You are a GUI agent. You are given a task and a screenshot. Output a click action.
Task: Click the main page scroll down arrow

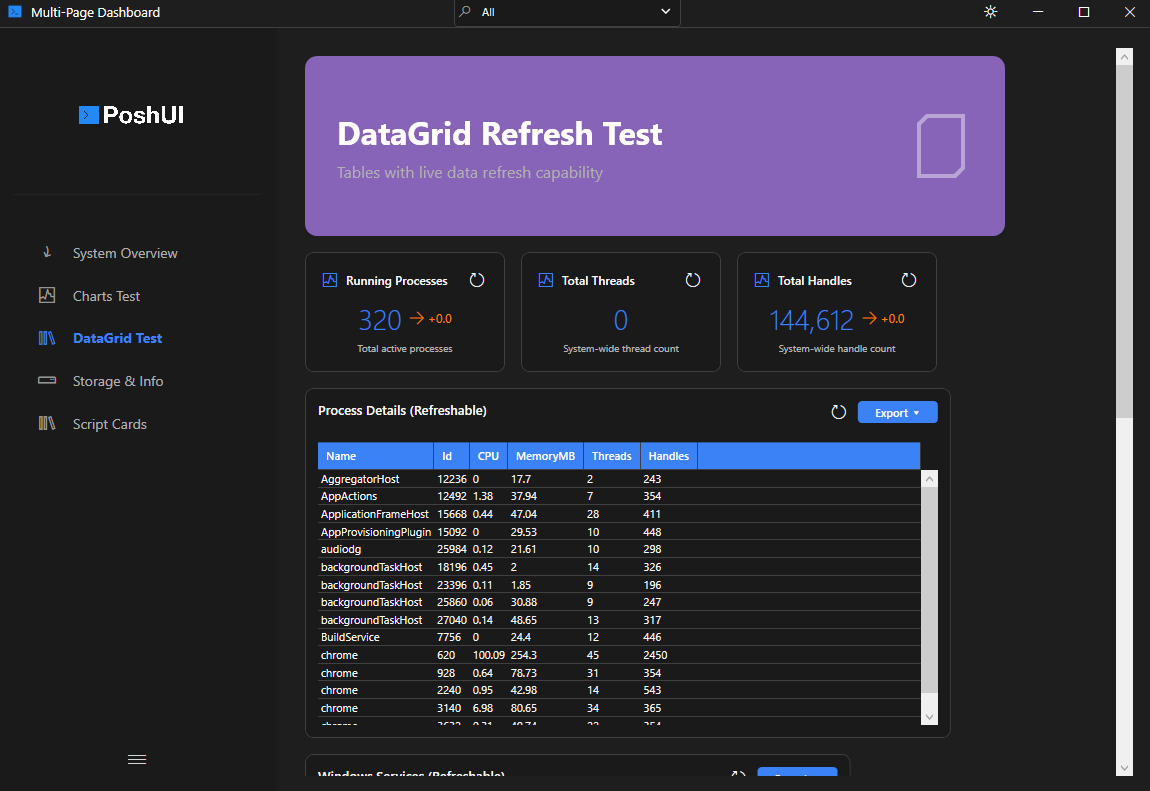pyautogui.click(x=1124, y=768)
